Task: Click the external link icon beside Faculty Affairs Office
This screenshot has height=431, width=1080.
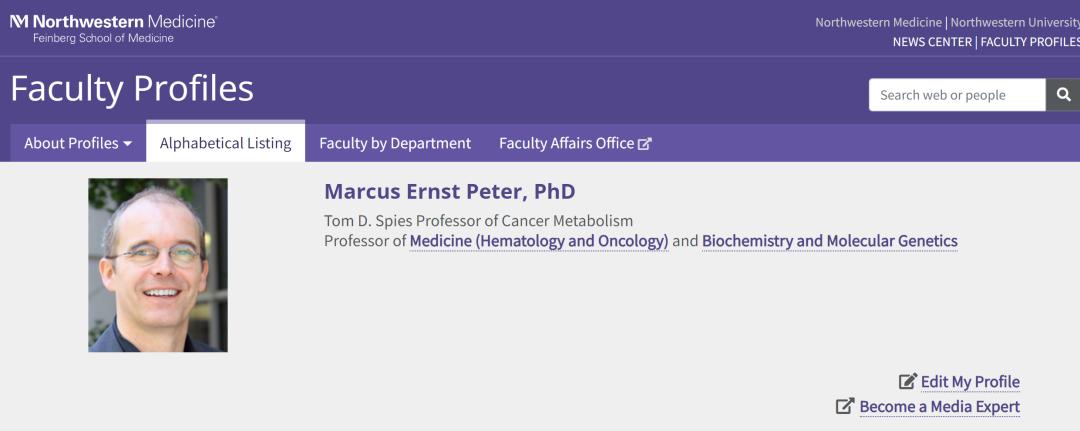Action: click(x=645, y=143)
